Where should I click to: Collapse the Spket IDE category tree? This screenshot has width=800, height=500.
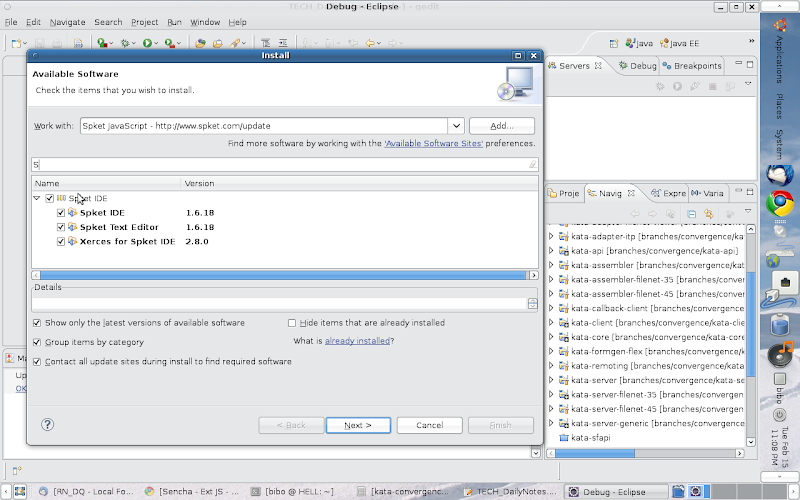pyautogui.click(x=37, y=198)
